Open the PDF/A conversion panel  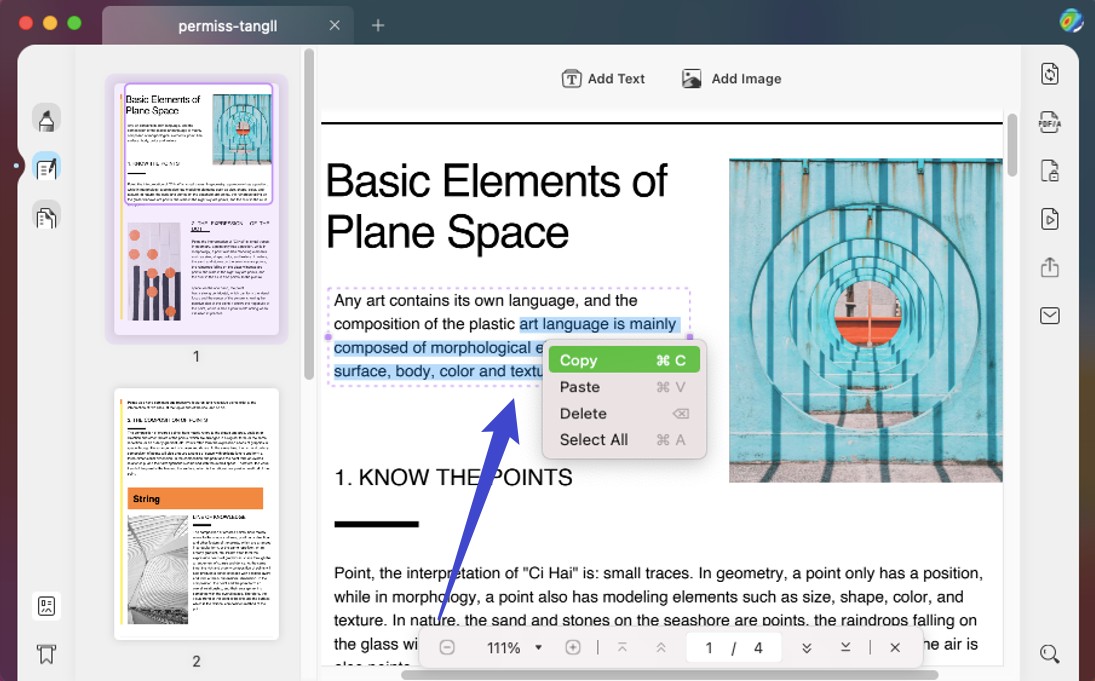pyautogui.click(x=1049, y=122)
